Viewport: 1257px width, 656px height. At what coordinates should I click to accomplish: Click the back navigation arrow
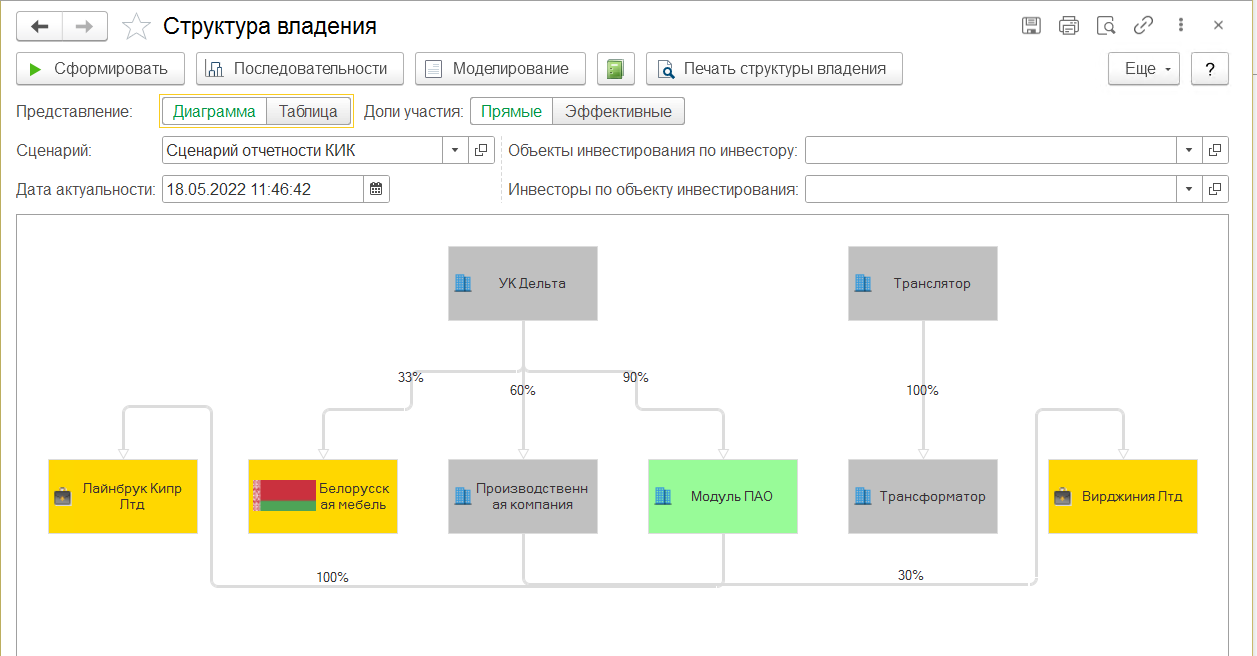(x=40, y=26)
